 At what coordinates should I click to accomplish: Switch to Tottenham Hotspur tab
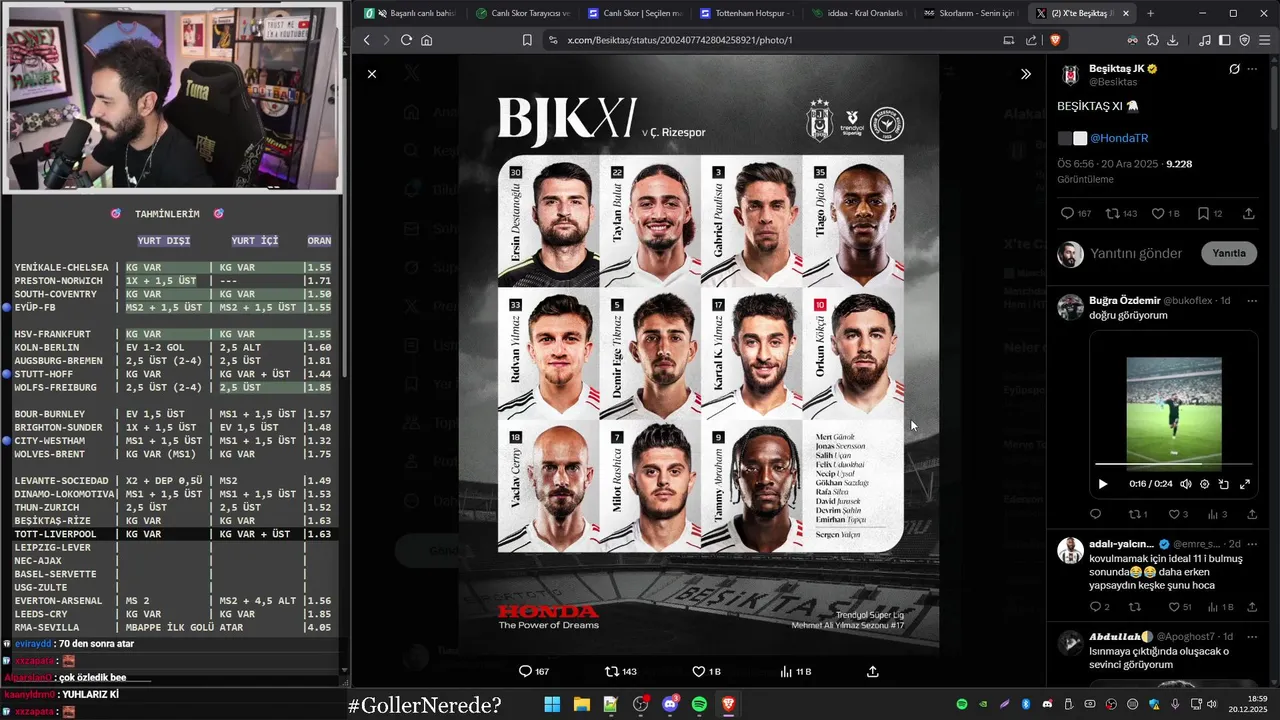745,13
